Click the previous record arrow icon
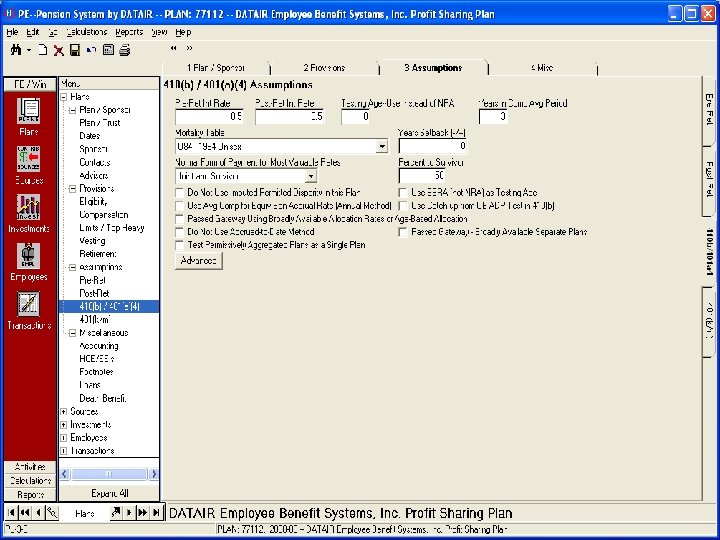The height and width of the screenshot is (540, 720). click(x=39, y=512)
